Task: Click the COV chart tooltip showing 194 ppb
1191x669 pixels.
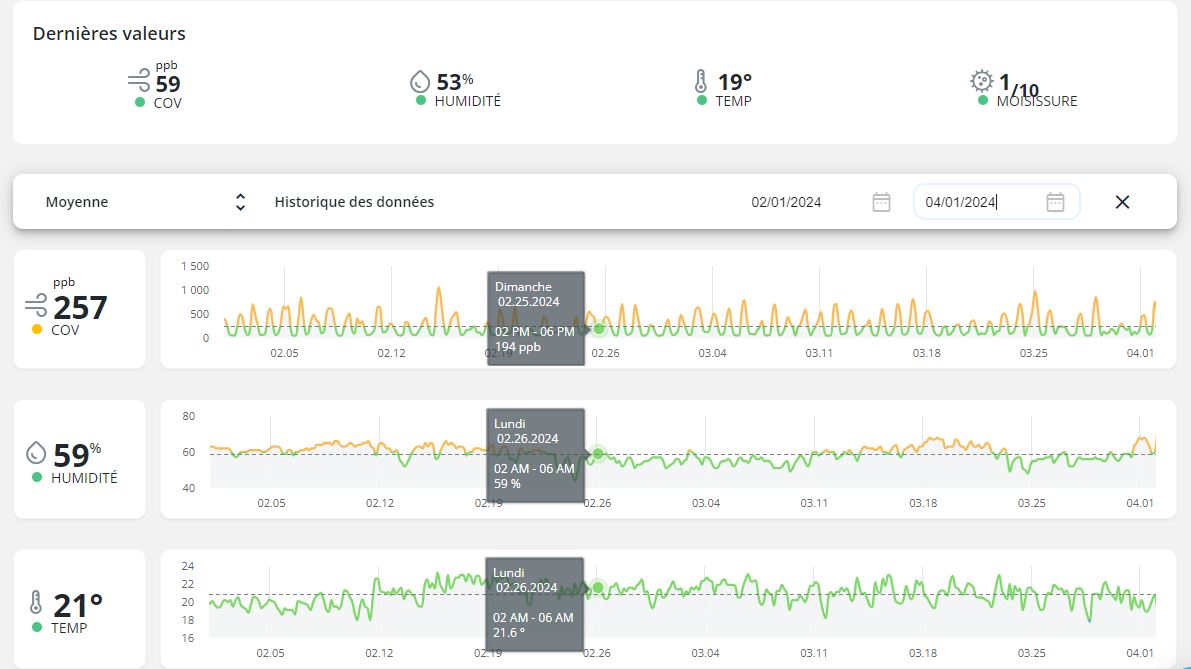Action: click(535, 318)
